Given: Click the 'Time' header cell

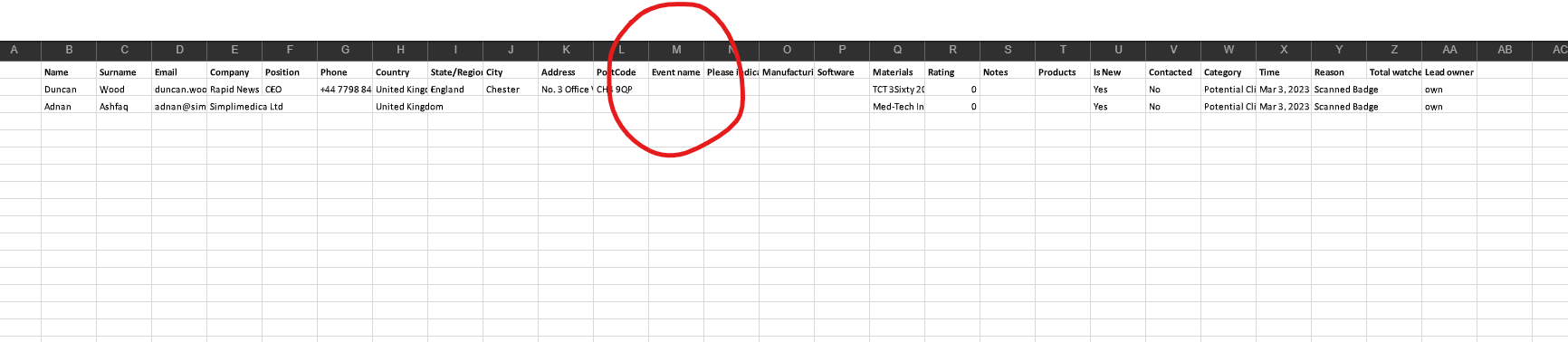Looking at the screenshot, I should pos(1284,71).
